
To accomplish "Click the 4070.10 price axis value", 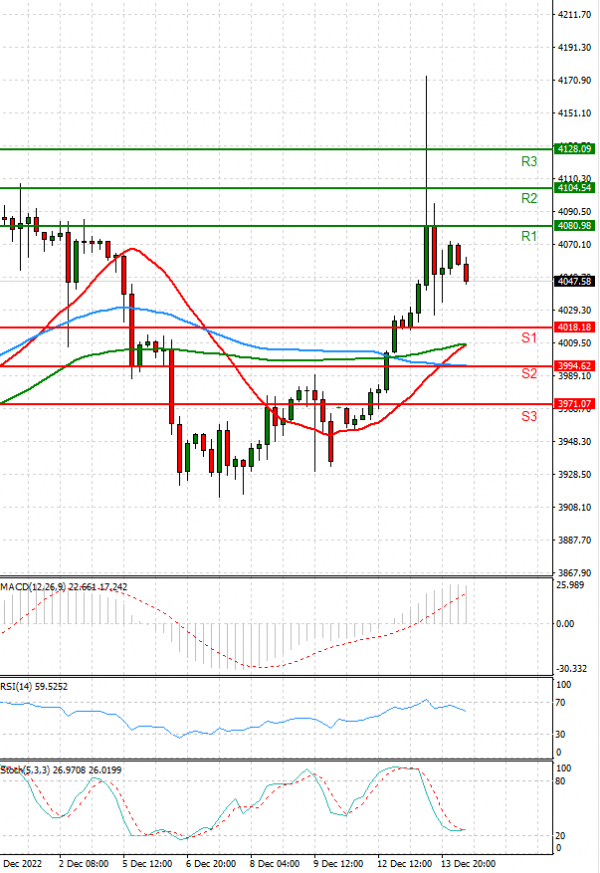I will coord(574,244).
